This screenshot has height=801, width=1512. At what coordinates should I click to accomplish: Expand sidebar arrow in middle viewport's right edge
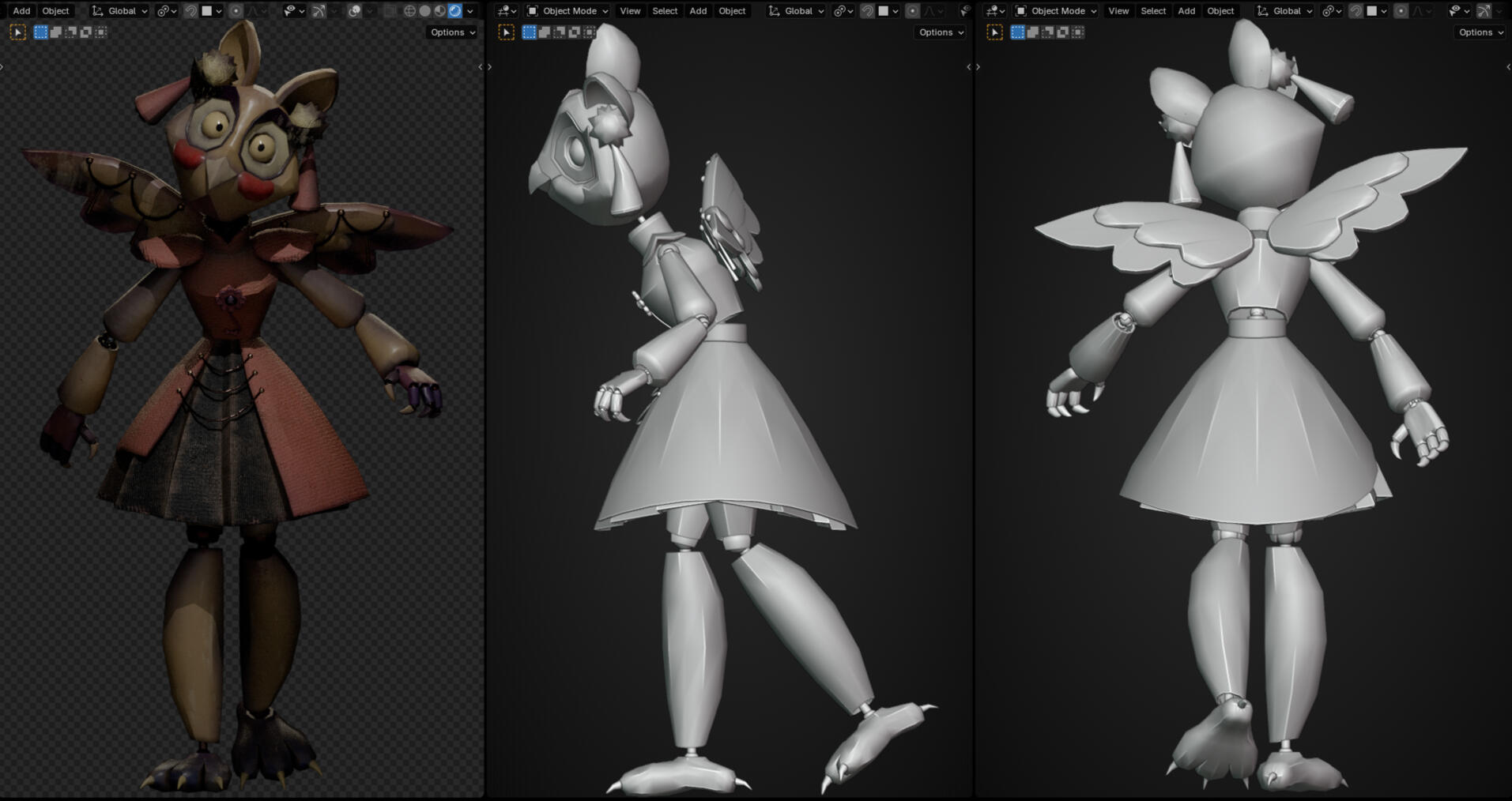969,67
